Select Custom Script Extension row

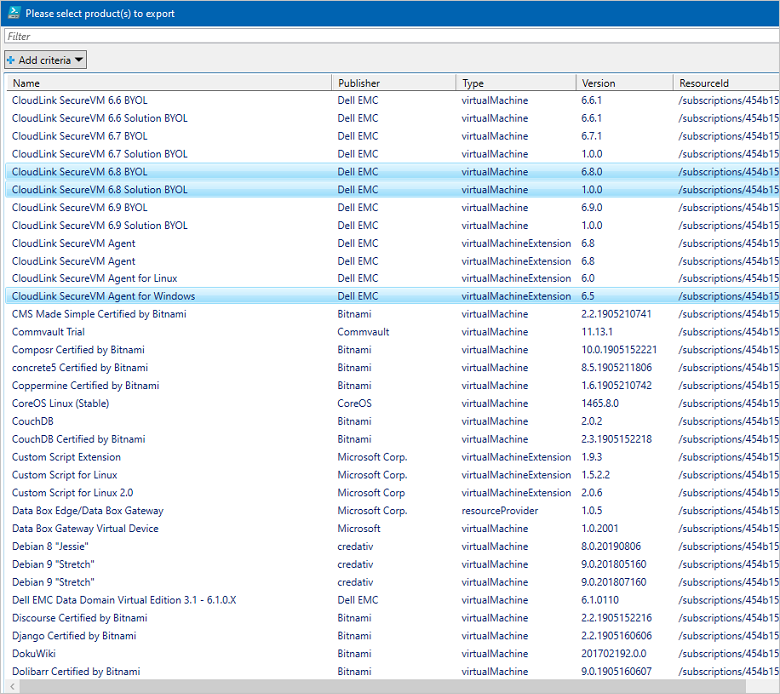(x=392, y=457)
